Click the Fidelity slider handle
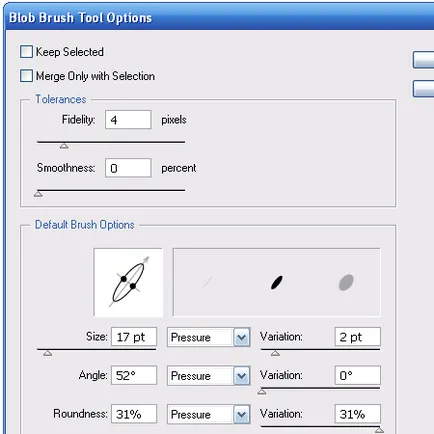434x434 pixels. 64,146
